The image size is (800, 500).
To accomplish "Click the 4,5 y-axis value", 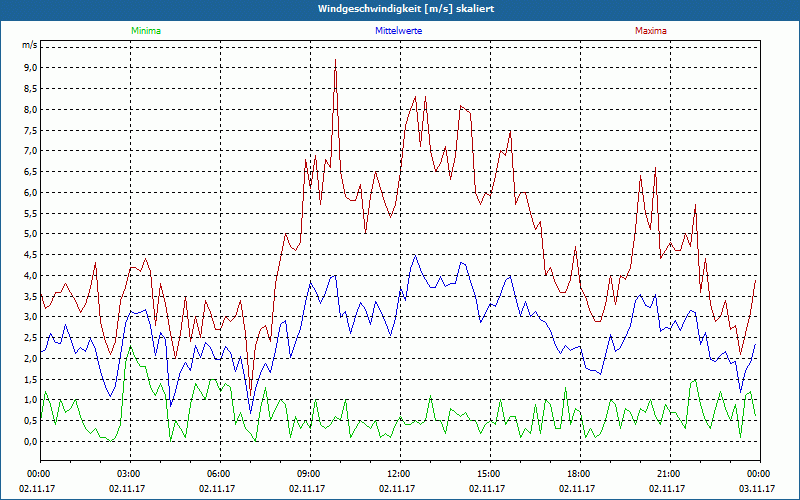I will 30,255.
